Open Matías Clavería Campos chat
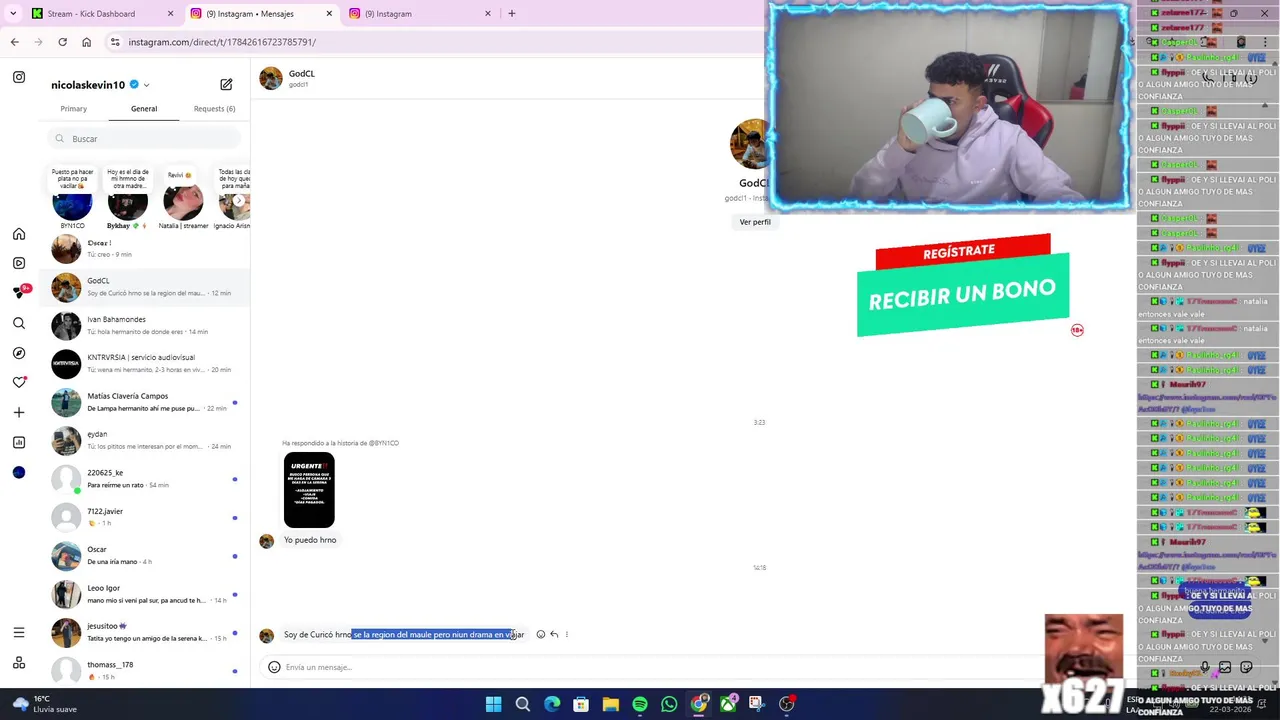The height and width of the screenshot is (720, 1280). click(144, 402)
